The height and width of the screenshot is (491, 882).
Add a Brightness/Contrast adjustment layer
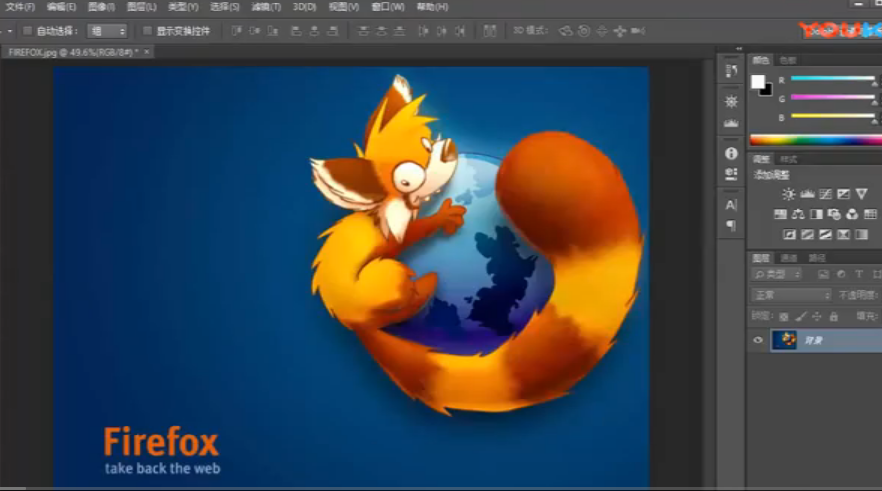[789, 194]
